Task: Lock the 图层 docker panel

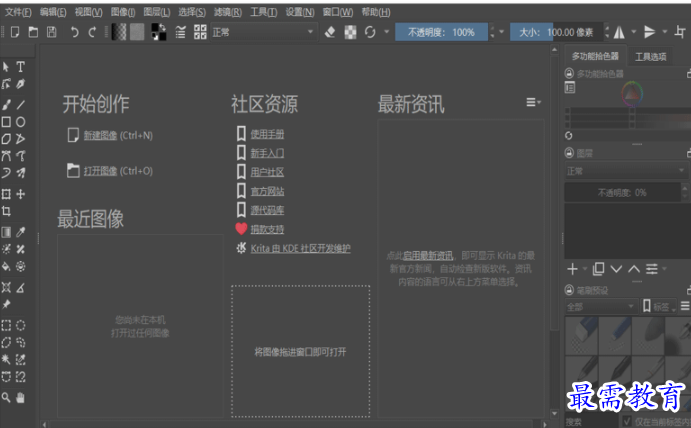Action: pos(569,153)
